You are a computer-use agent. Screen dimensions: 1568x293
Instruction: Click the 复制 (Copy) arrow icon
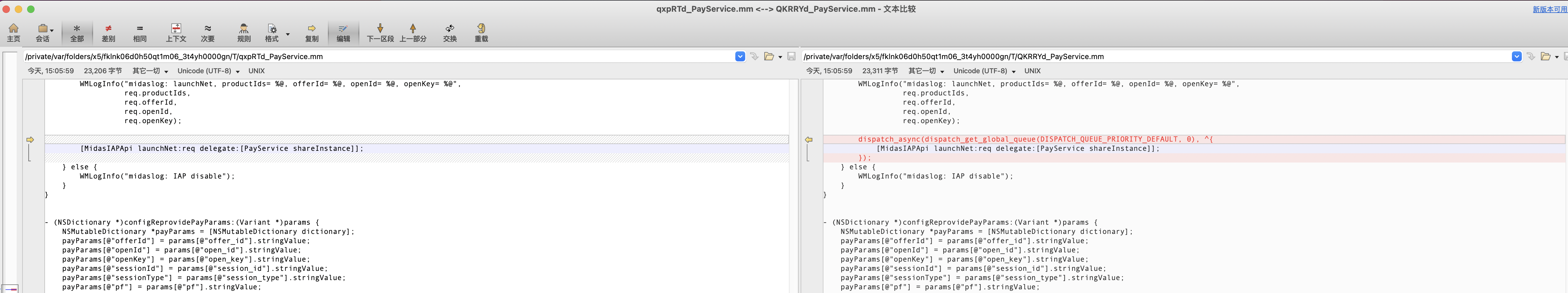[312, 33]
